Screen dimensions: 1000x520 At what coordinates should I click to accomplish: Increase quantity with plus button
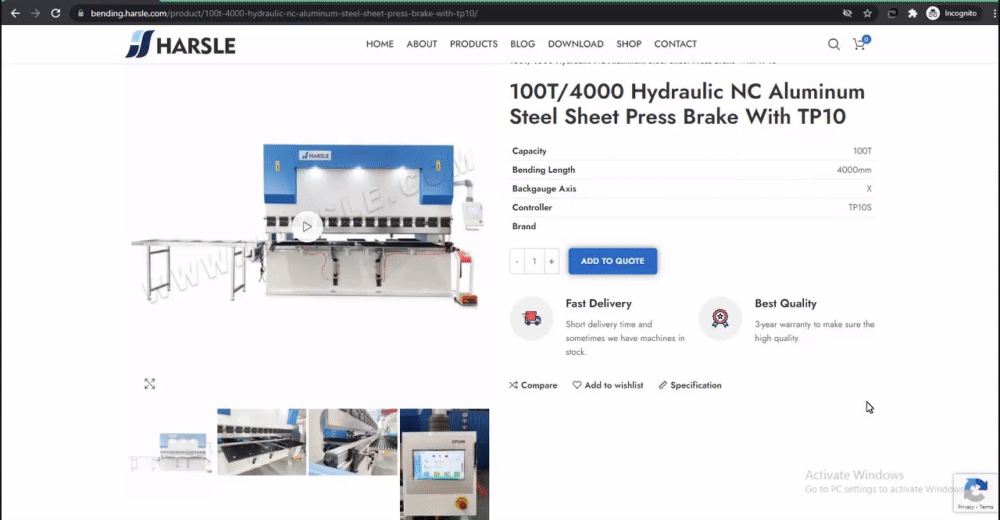click(551, 261)
